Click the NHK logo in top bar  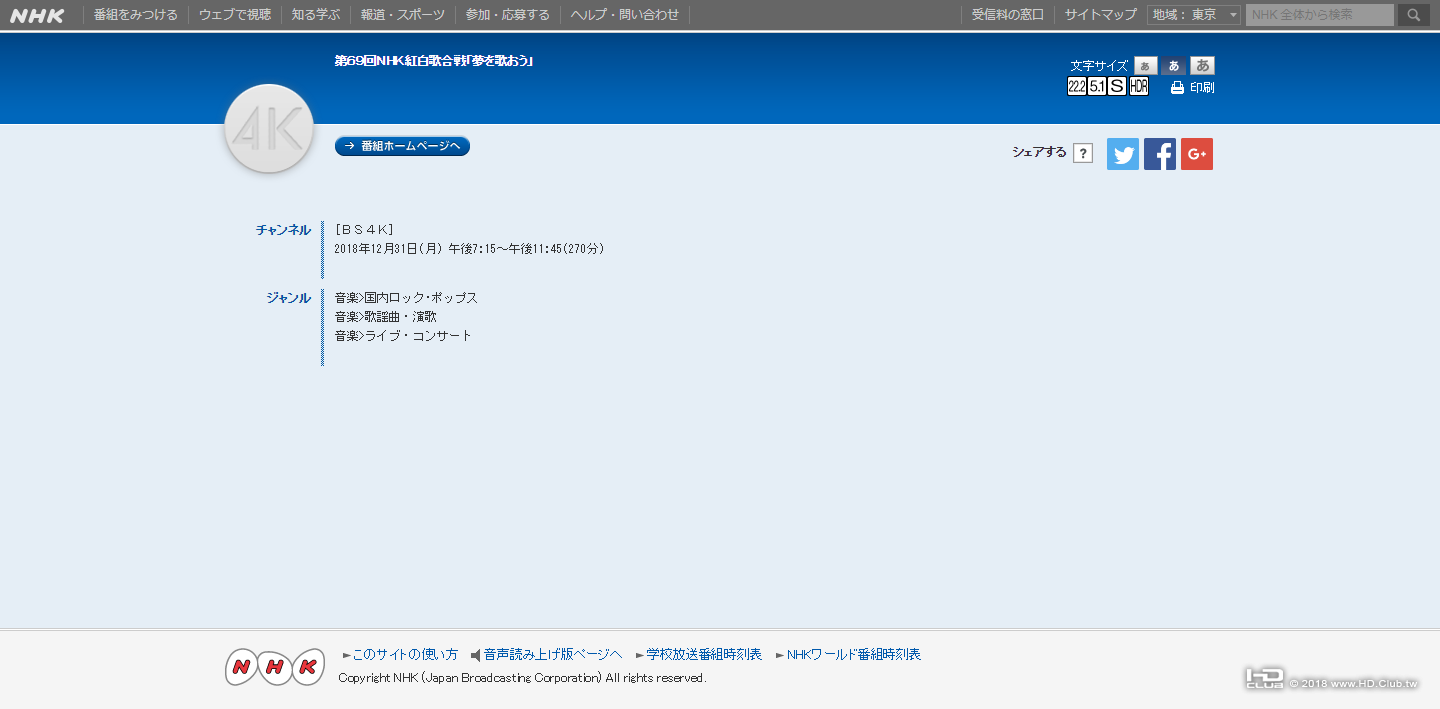[37, 15]
